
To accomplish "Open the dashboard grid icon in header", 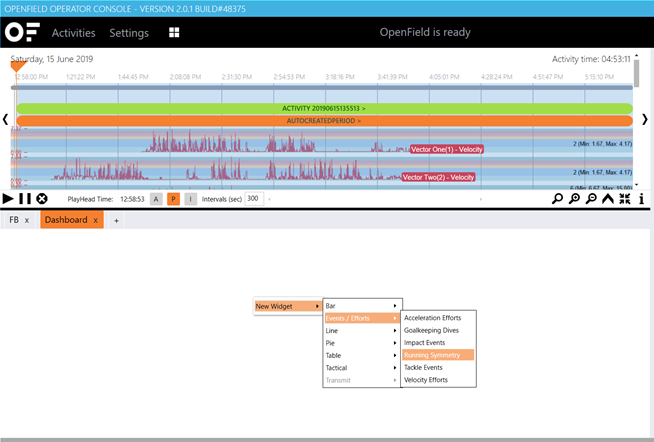I will pyautogui.click(x=174, y=33).
